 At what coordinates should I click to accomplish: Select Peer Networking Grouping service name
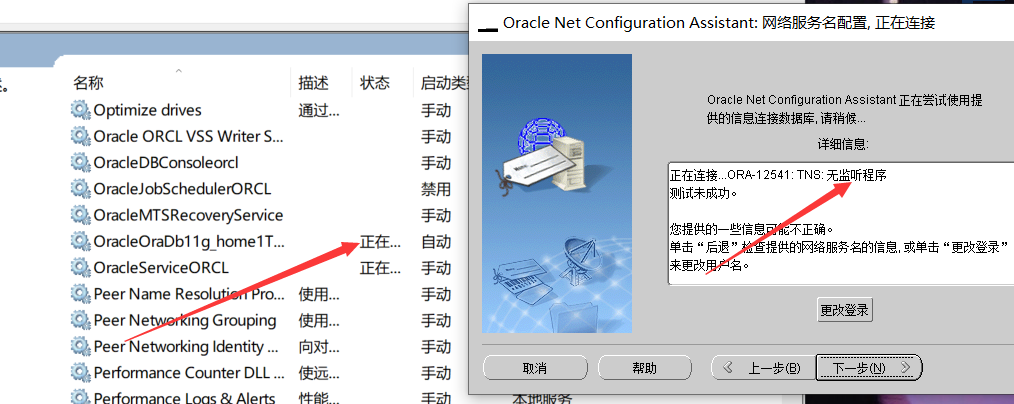[185, 321]
